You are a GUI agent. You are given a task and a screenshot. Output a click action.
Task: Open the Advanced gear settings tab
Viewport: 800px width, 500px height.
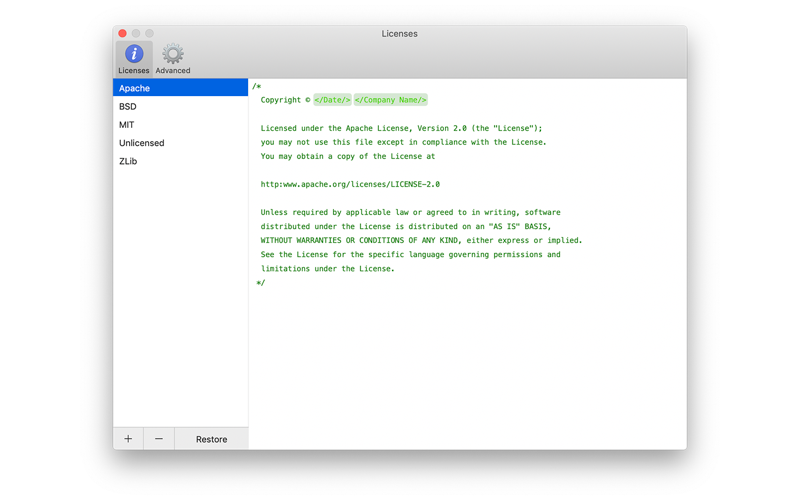coord(172,59)
